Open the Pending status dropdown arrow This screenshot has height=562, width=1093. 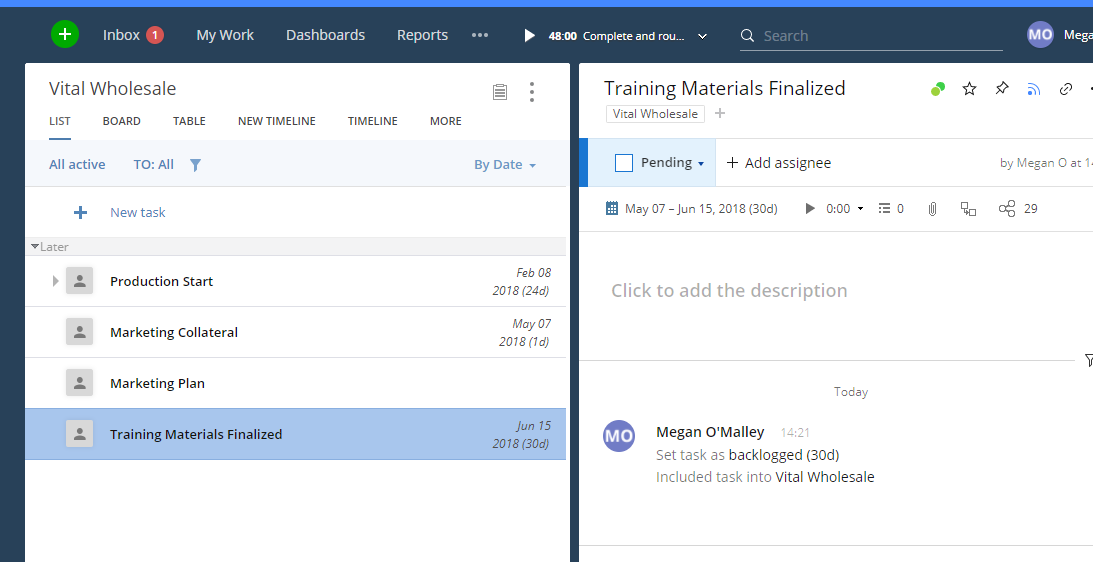(x=701, y=164)
